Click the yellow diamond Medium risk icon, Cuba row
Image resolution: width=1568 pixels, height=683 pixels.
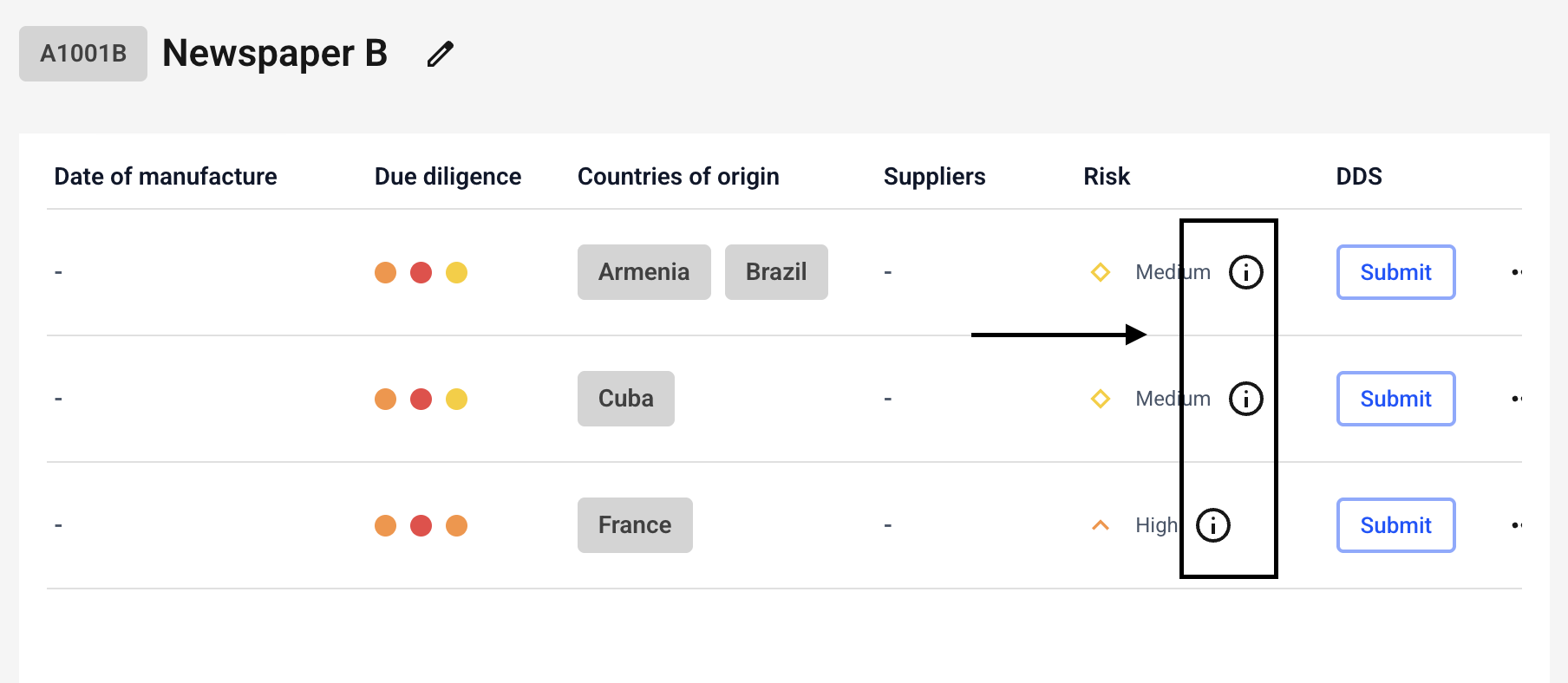click(1100, 399)
